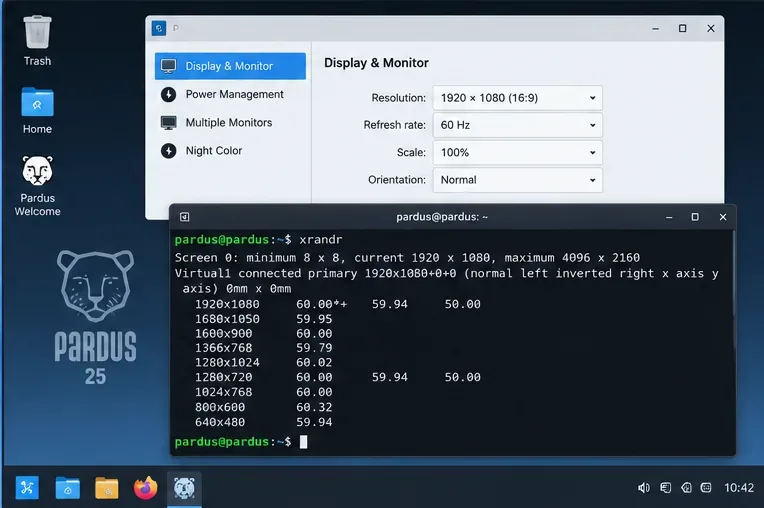The image size is (764, 508).
Task: Click the 1024x768 line in terminal output
Action: click(x=264, y=392)
